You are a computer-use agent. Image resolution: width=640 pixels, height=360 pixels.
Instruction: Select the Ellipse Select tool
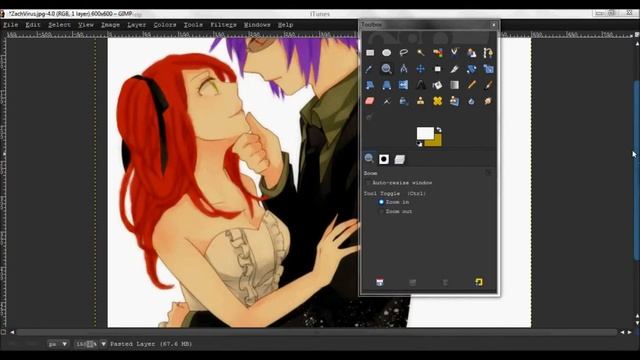pyautogui.click(x=387, y=53)
